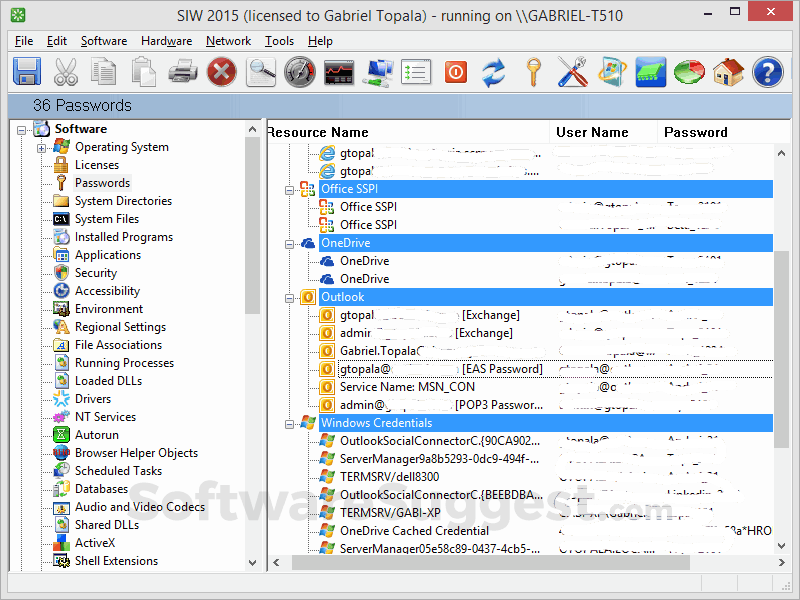Click the networked computers toolbar icon
This screenshot has width=800, height=600.
coord(378,72)
